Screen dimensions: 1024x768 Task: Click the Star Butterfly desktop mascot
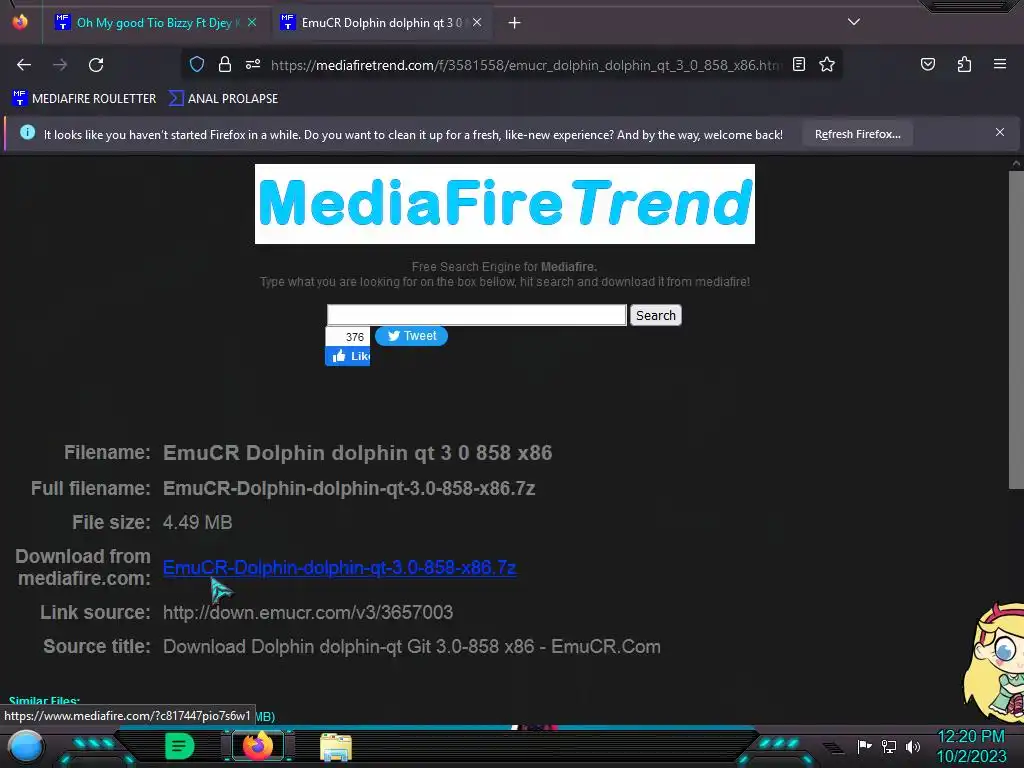point(994,662)
